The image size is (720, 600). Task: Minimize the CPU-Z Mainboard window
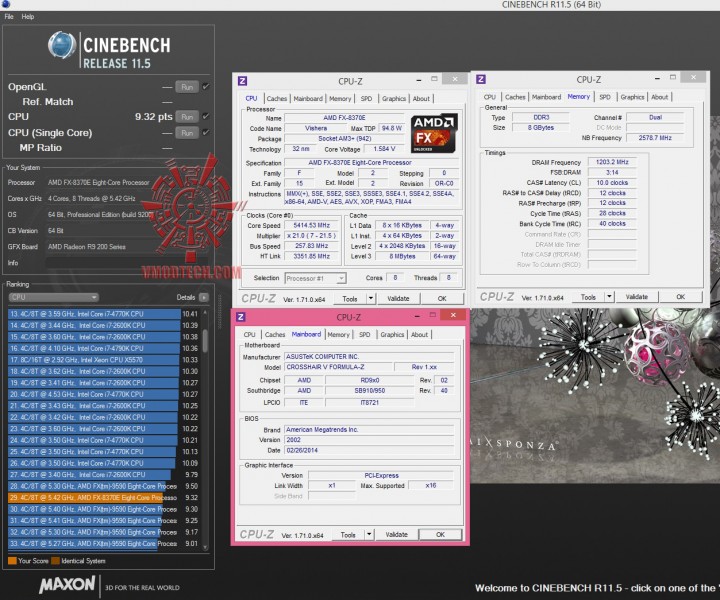pyautogui.click(x=417, y=315)
